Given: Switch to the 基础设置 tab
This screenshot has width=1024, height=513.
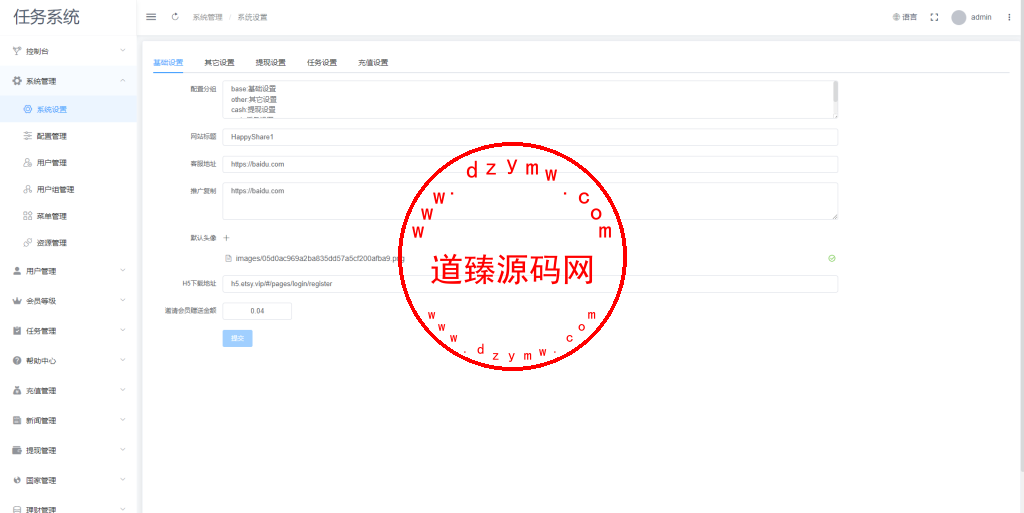Looking at the screenshot, I should click(x=168, y=63).
